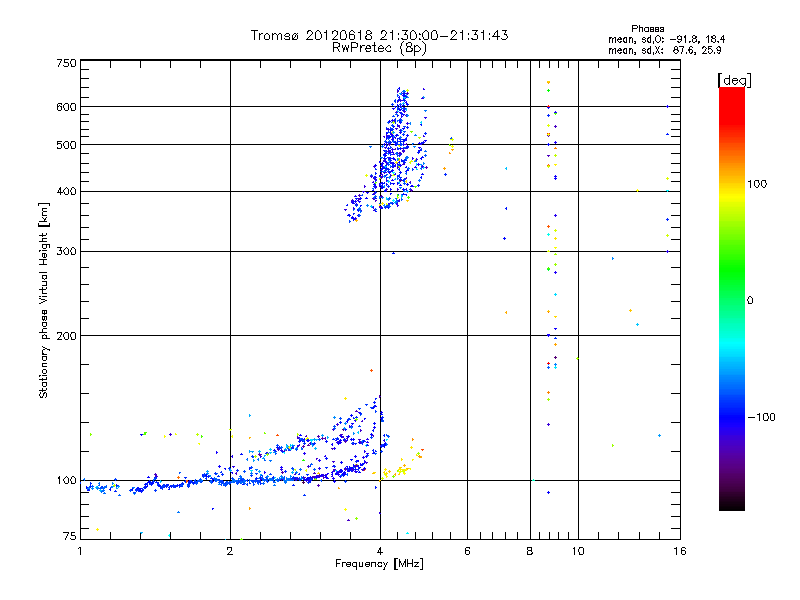The width and height of the screenshot is (800, 600).
Task: Click the y-axis label '500'
Action: 67,145
